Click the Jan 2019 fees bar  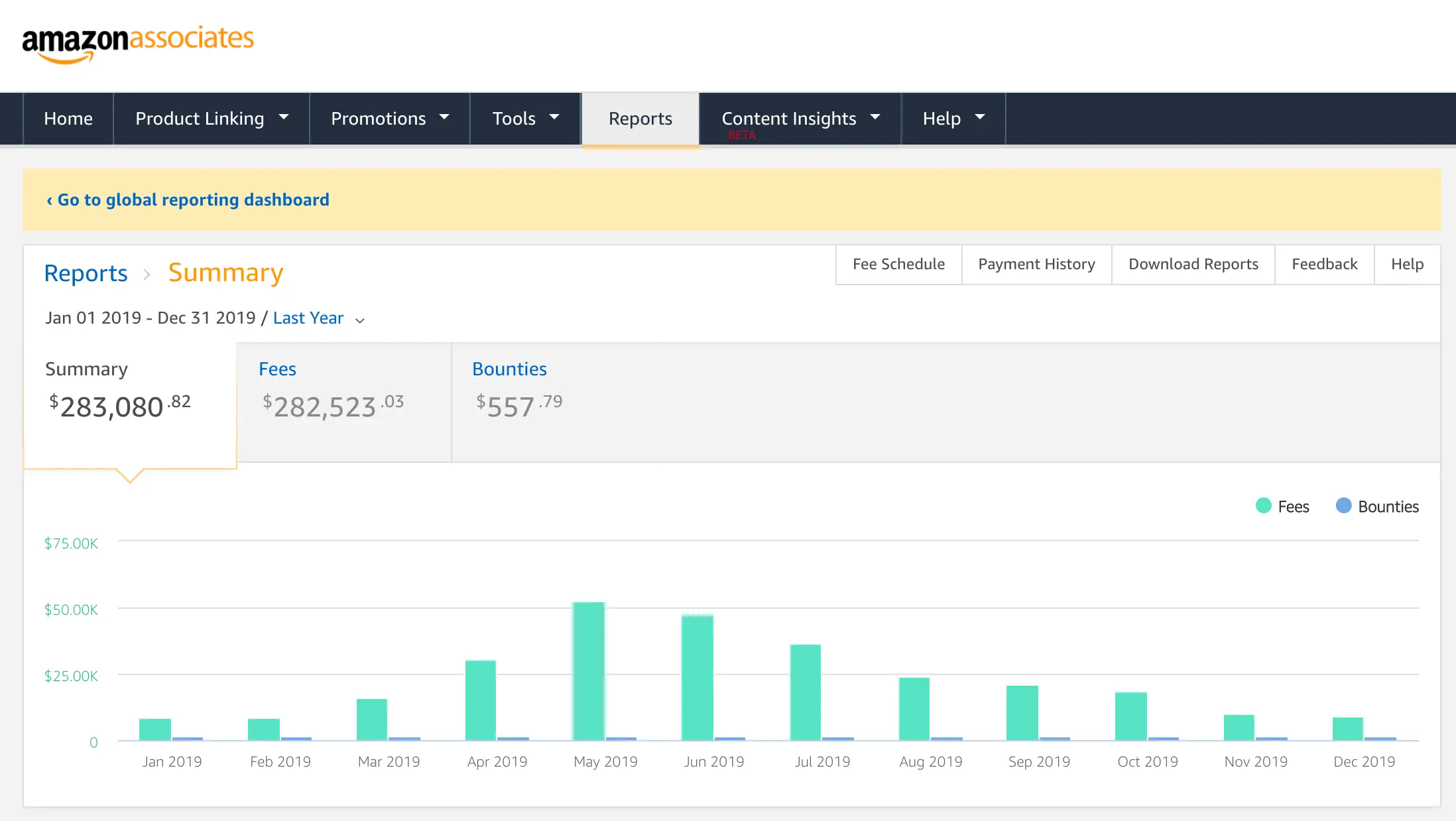click(155, 729)
